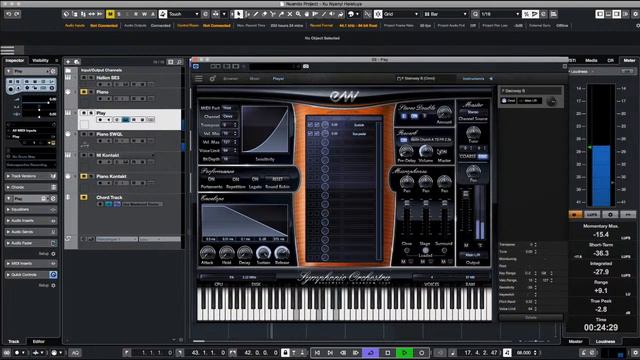Switch to the Player tab in Play
The image size is (640, 360).
point(278,78)
